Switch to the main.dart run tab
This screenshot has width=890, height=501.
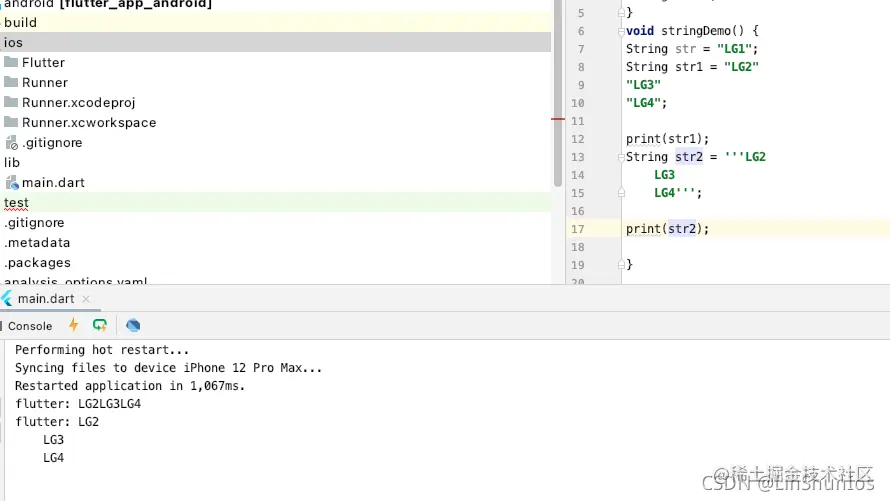(46, 298)
